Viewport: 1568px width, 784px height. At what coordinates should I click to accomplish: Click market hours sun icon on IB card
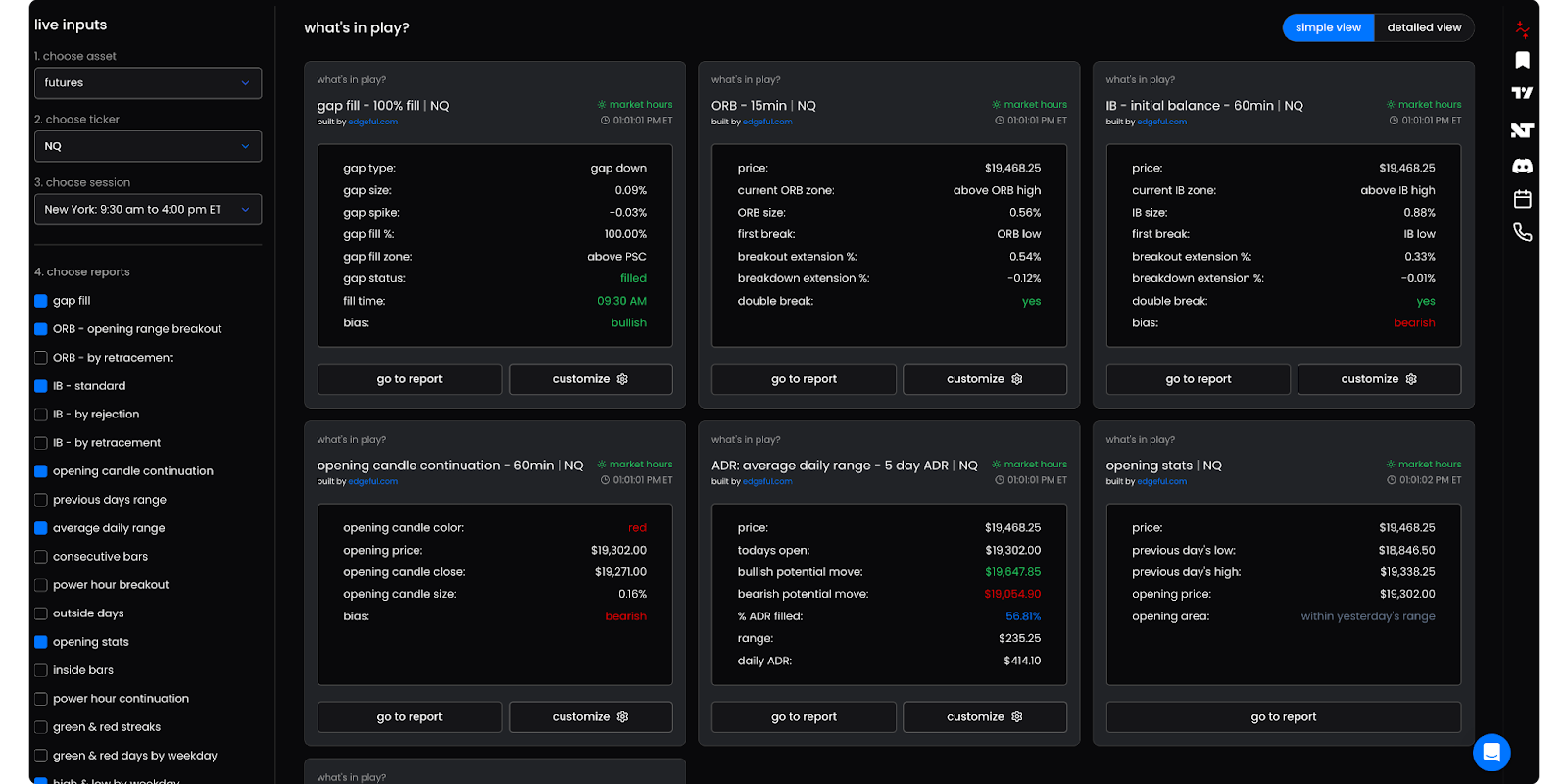point(1391,104)
